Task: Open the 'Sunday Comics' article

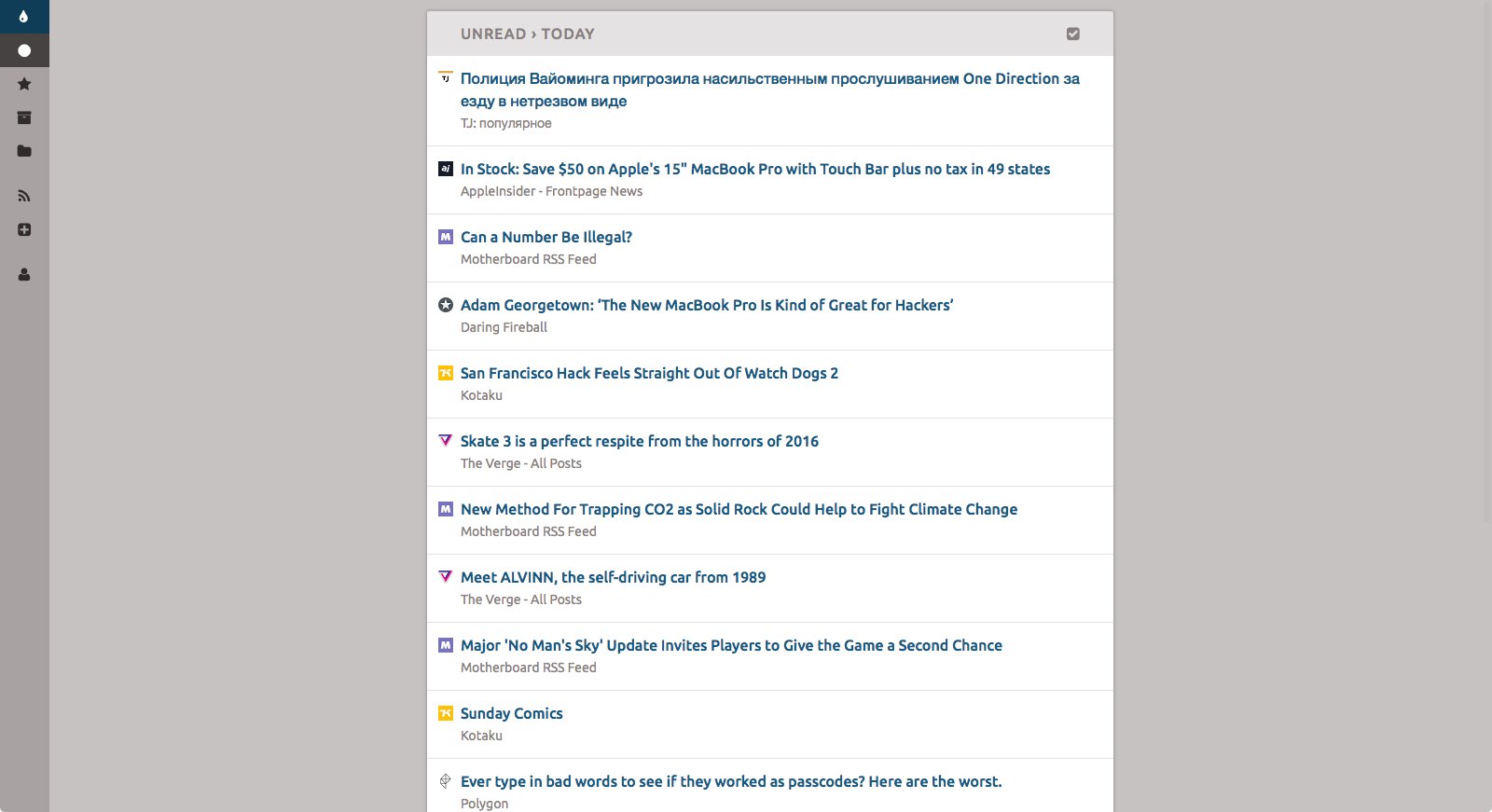Action: (512, 713)
